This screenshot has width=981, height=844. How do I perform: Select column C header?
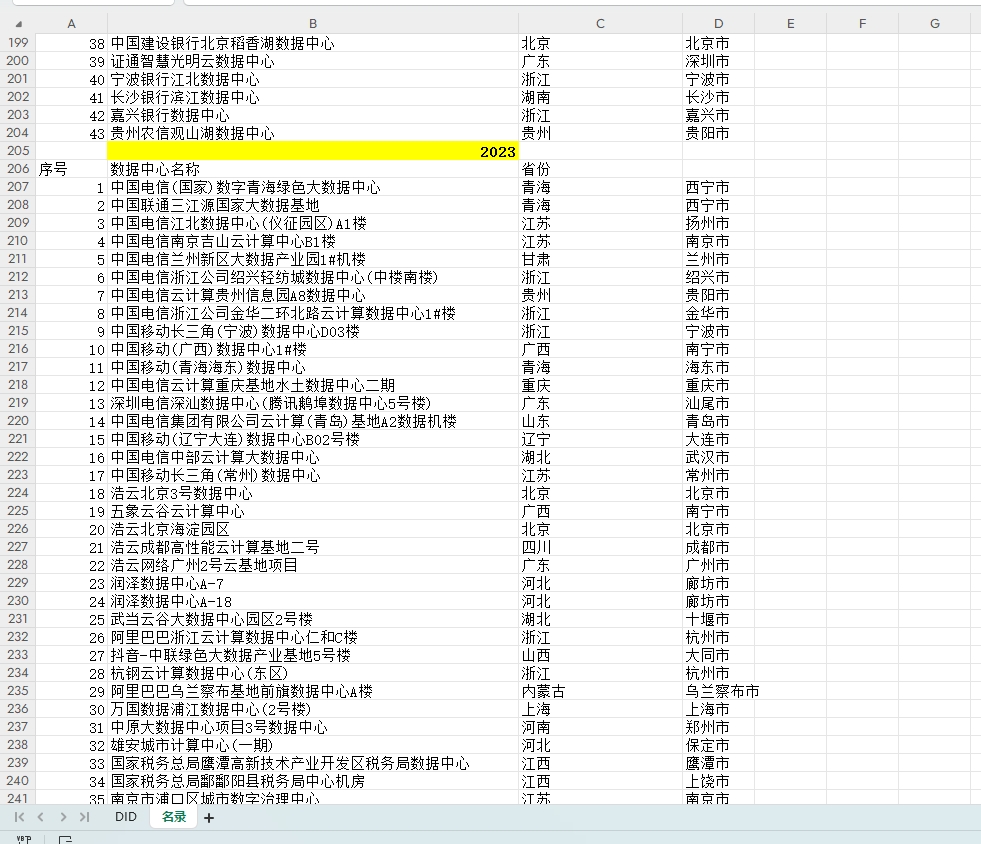[x=600, y=24]
